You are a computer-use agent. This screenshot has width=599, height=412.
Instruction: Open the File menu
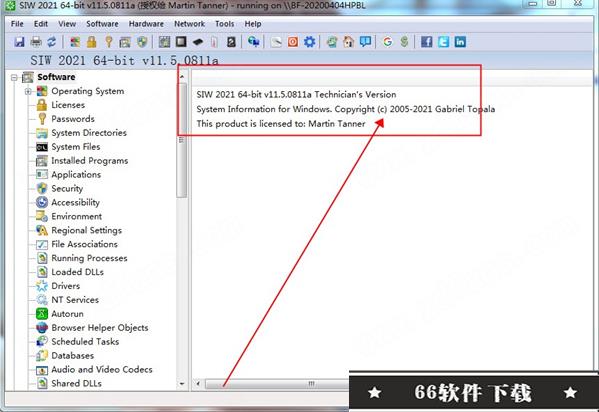point(17,24)
